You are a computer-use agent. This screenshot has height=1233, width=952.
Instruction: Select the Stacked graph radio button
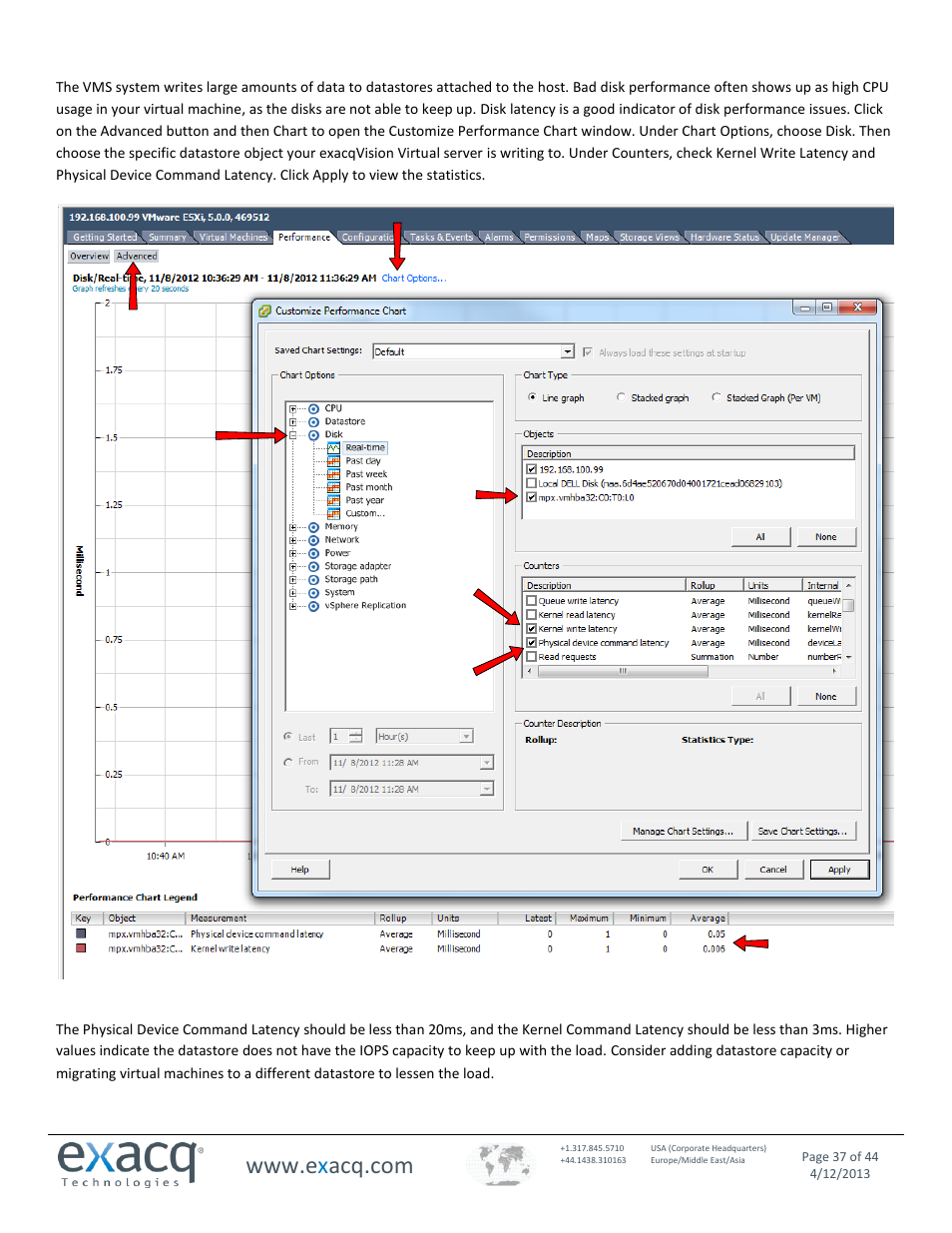[621, 397]
